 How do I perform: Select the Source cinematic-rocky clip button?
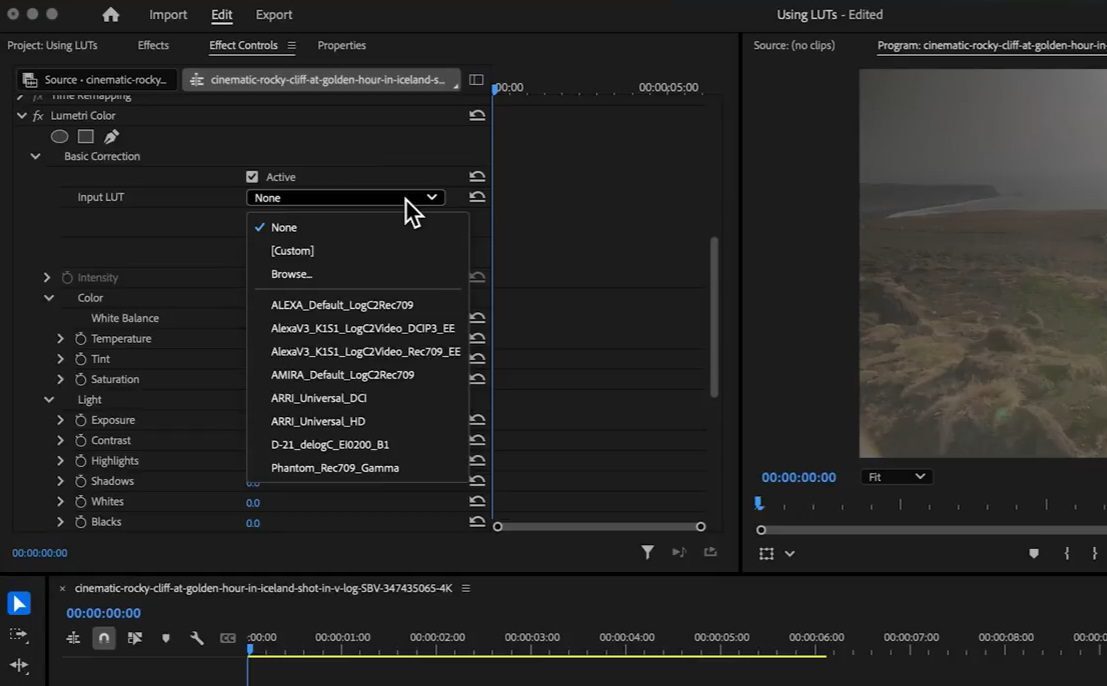pos(97,80)
